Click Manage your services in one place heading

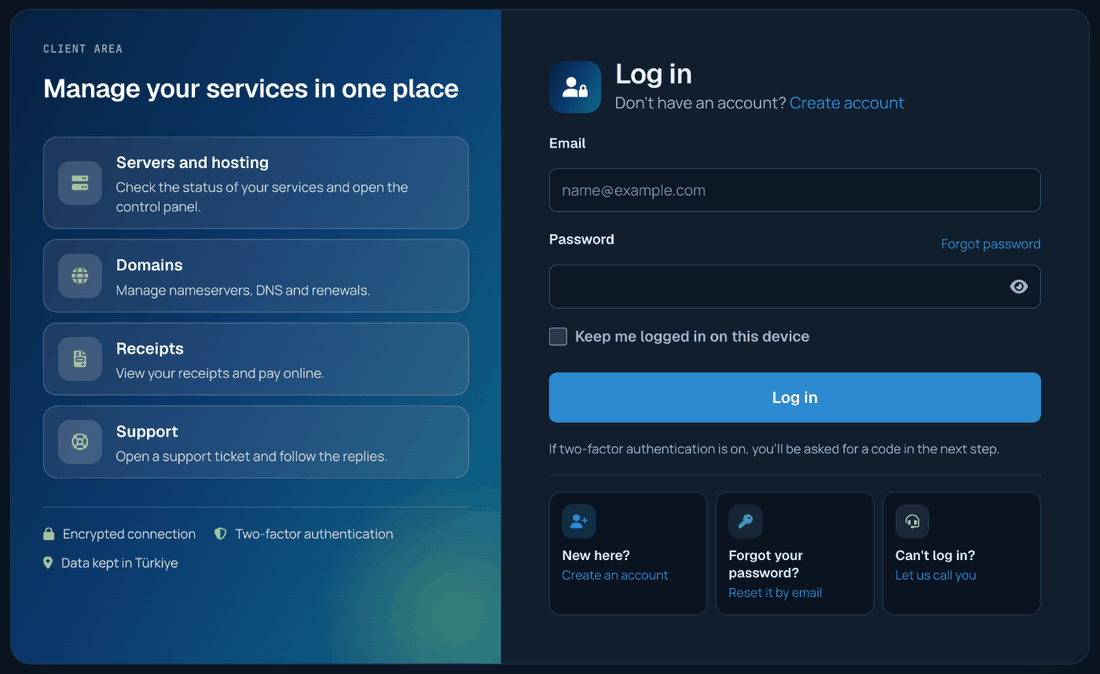[x=250, y=89]
